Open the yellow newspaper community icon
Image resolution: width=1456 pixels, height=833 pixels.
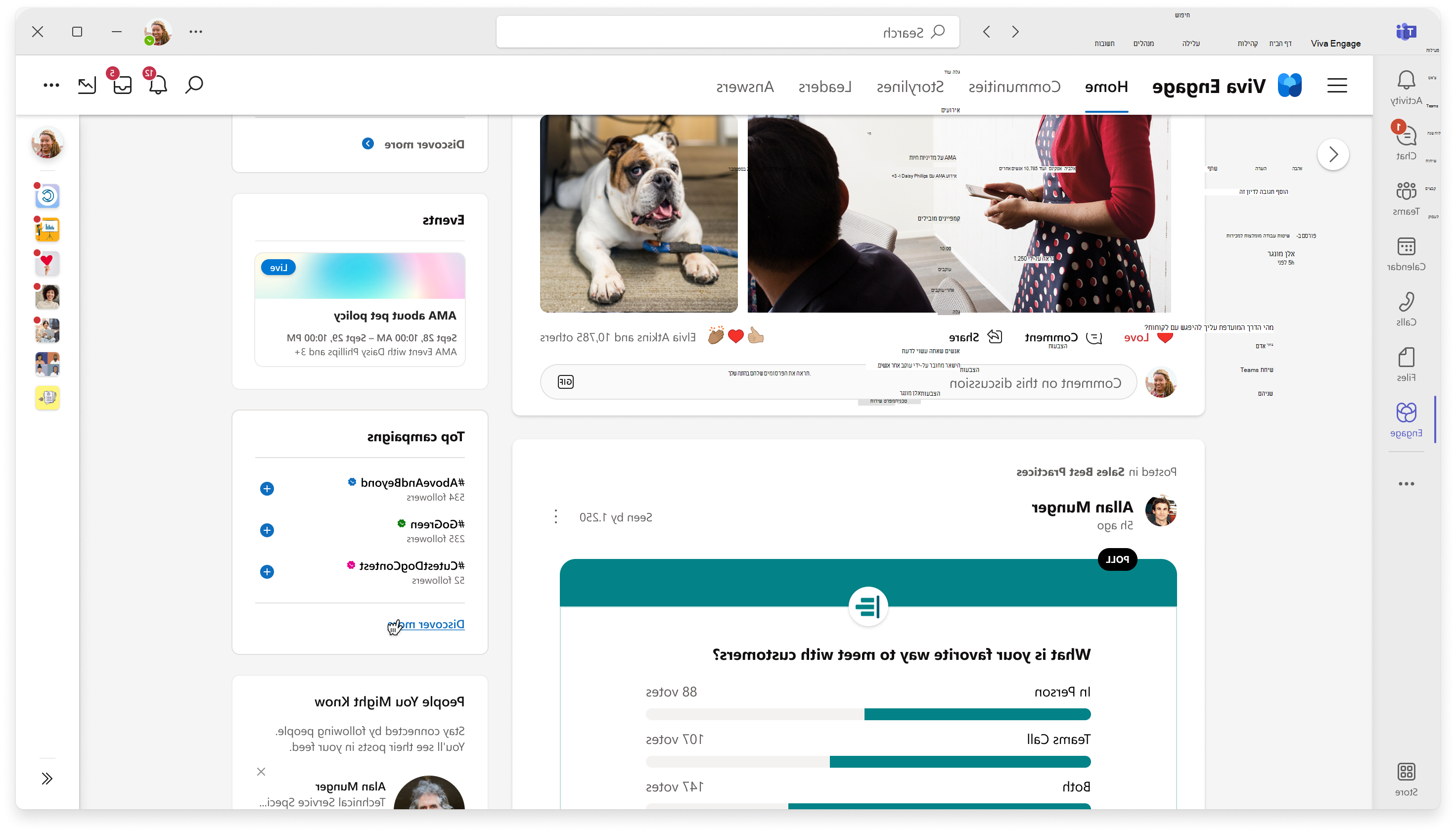point(47,398)
